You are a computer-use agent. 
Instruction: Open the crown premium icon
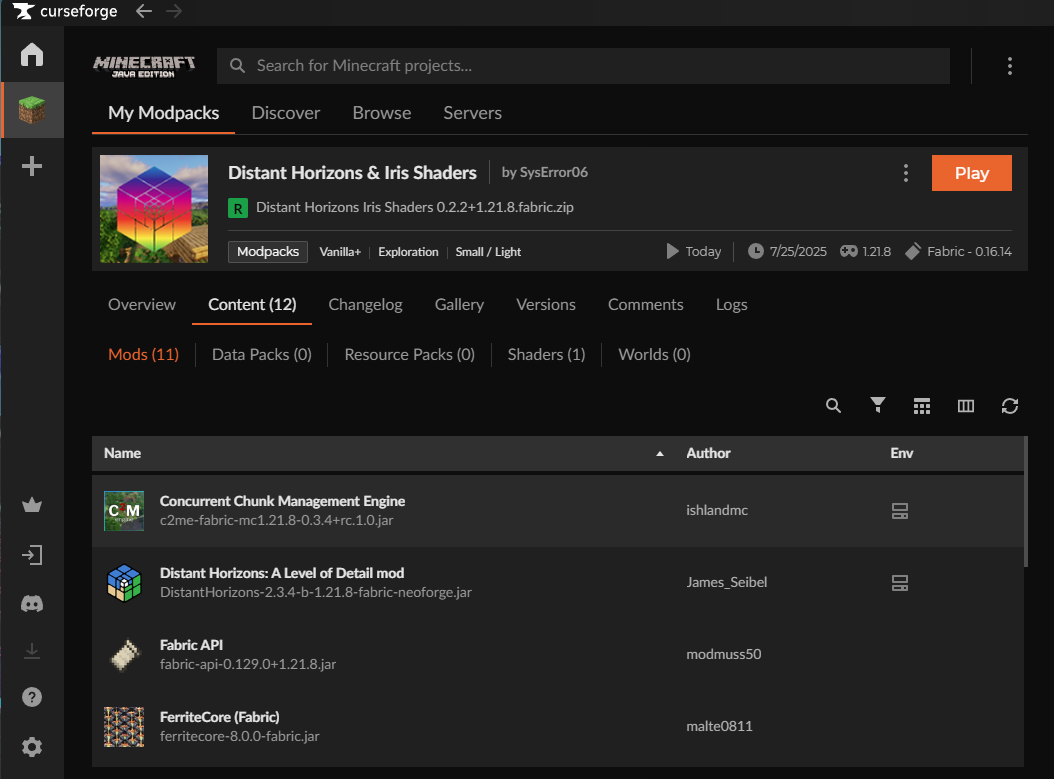pos(32,505)
